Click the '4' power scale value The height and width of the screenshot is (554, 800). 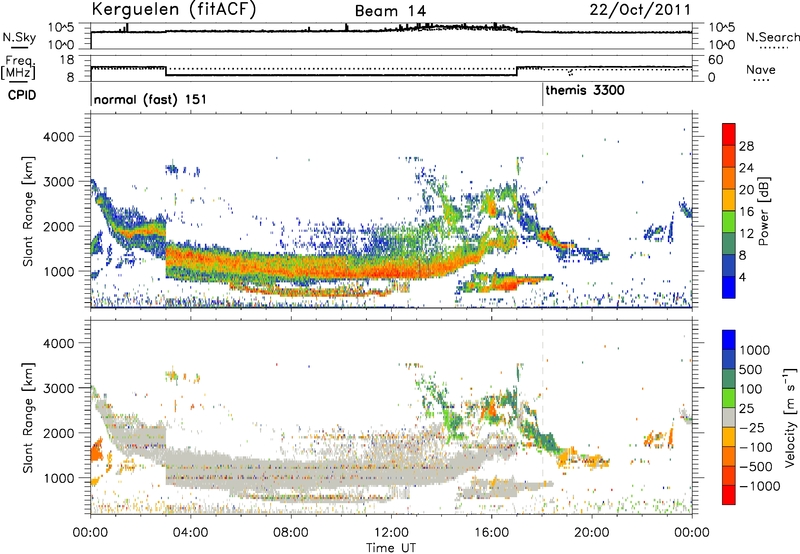click(743, 277)
